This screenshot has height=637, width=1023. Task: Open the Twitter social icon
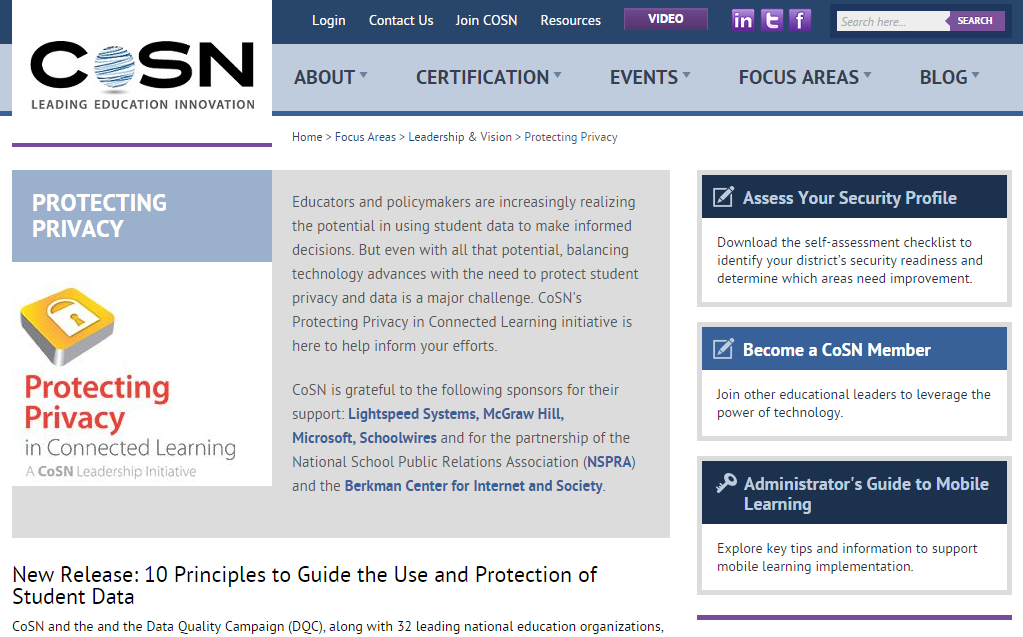pos(771,20)
